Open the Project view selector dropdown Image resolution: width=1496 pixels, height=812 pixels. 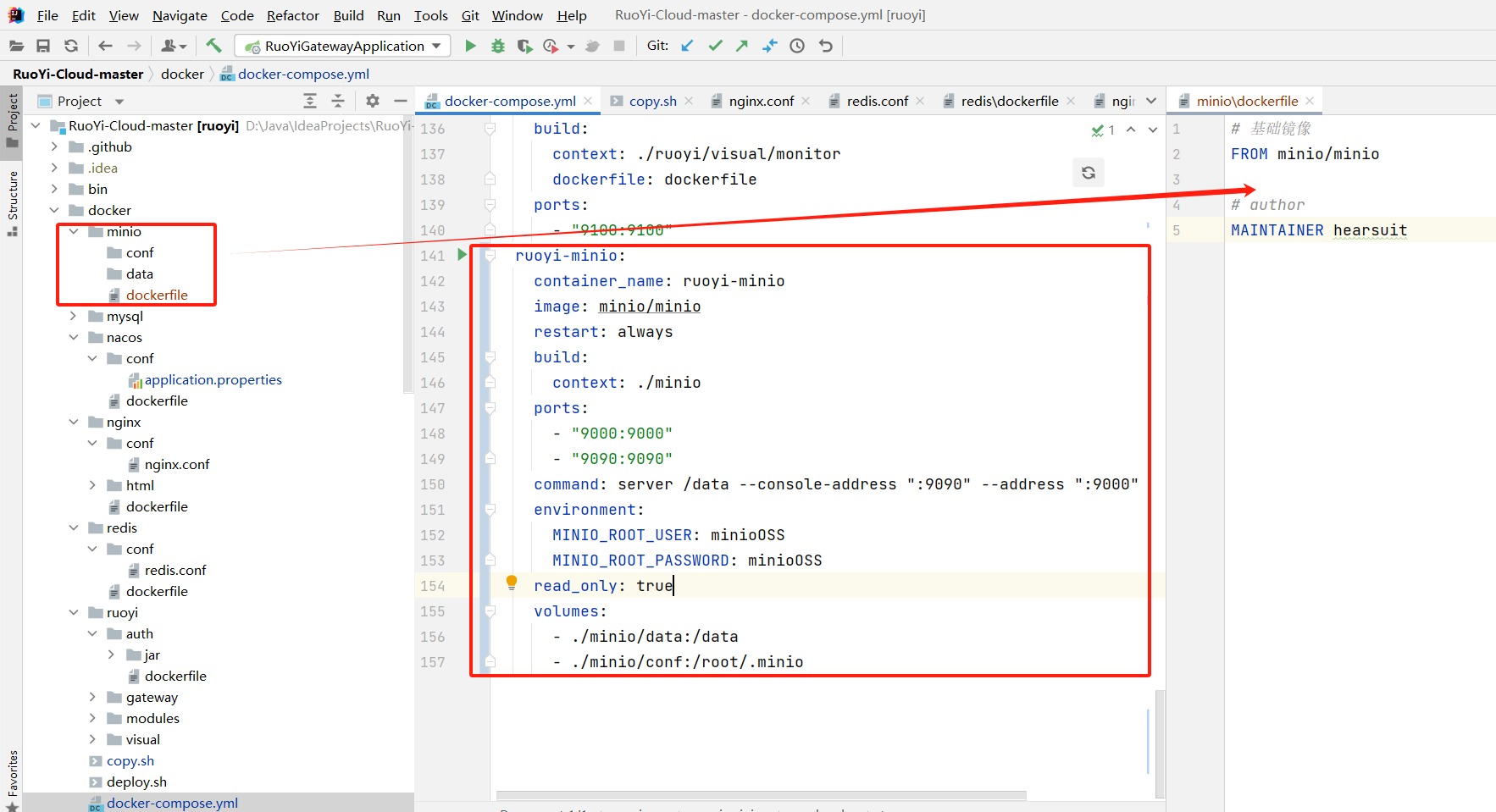pos(79,101)
